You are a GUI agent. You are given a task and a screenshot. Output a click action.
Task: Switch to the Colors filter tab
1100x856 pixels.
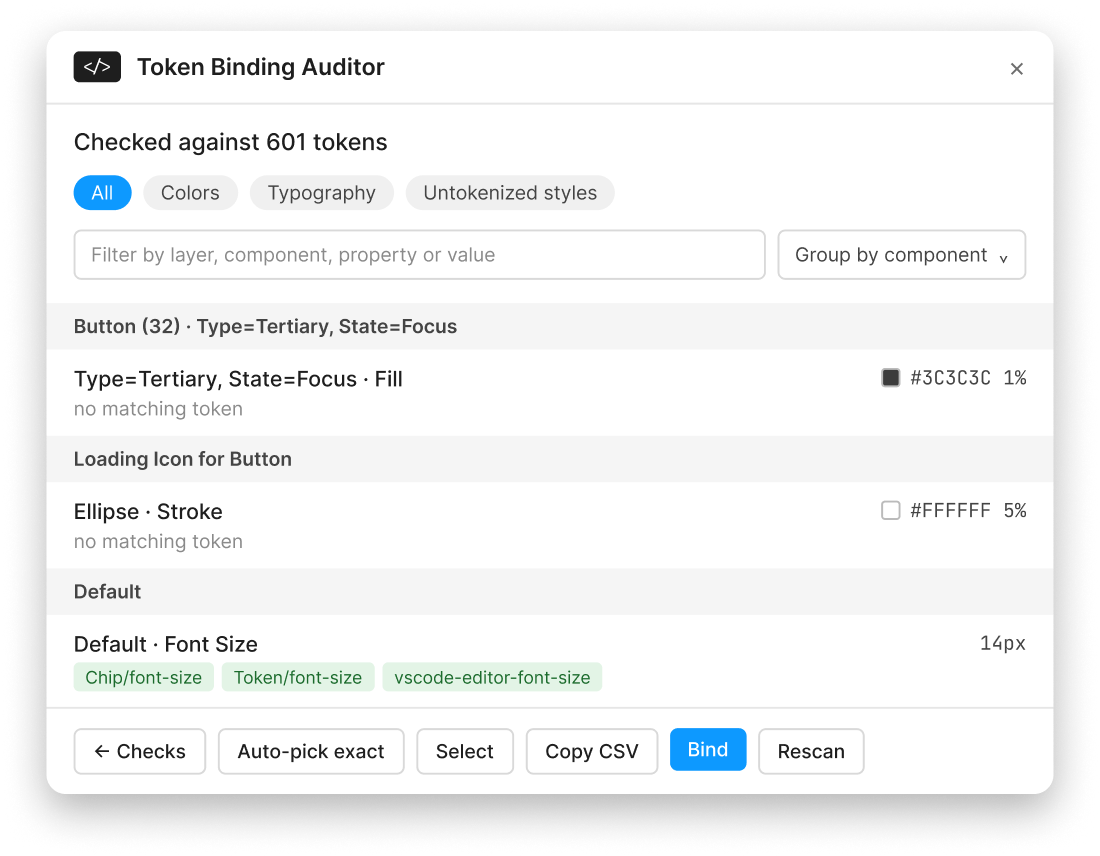click(190, 193)
